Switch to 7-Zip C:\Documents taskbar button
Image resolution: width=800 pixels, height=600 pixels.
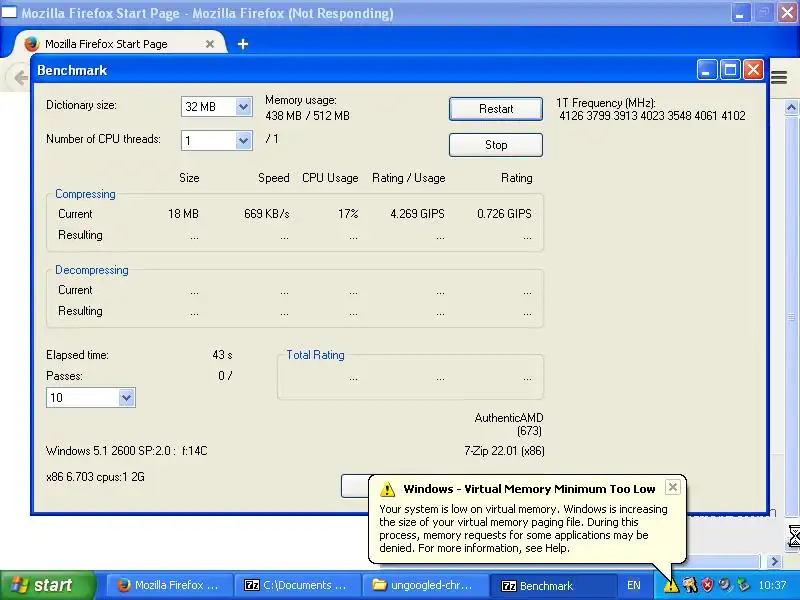tap(297, 585)
